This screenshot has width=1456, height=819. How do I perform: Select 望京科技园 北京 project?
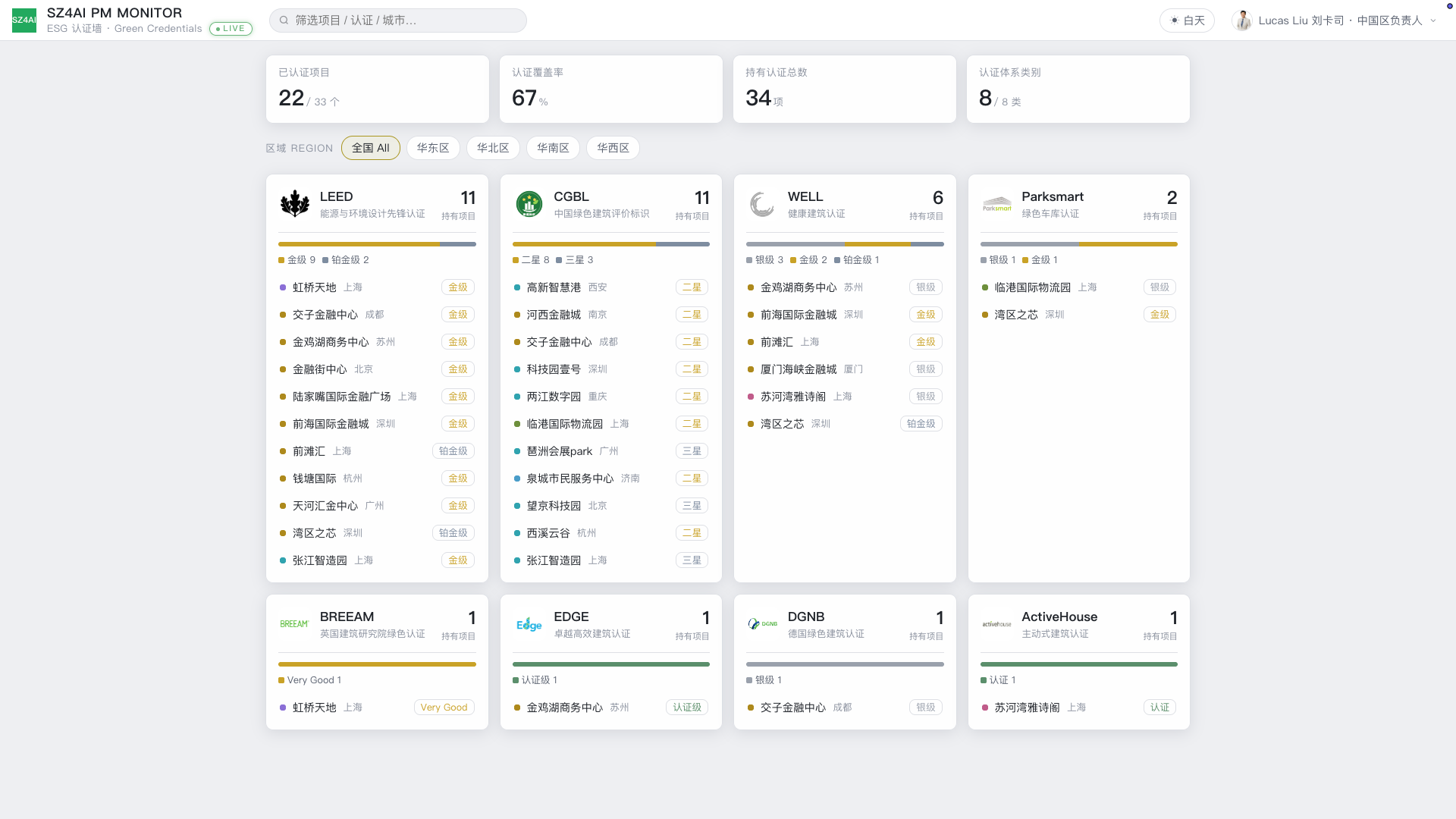[611, 506]
